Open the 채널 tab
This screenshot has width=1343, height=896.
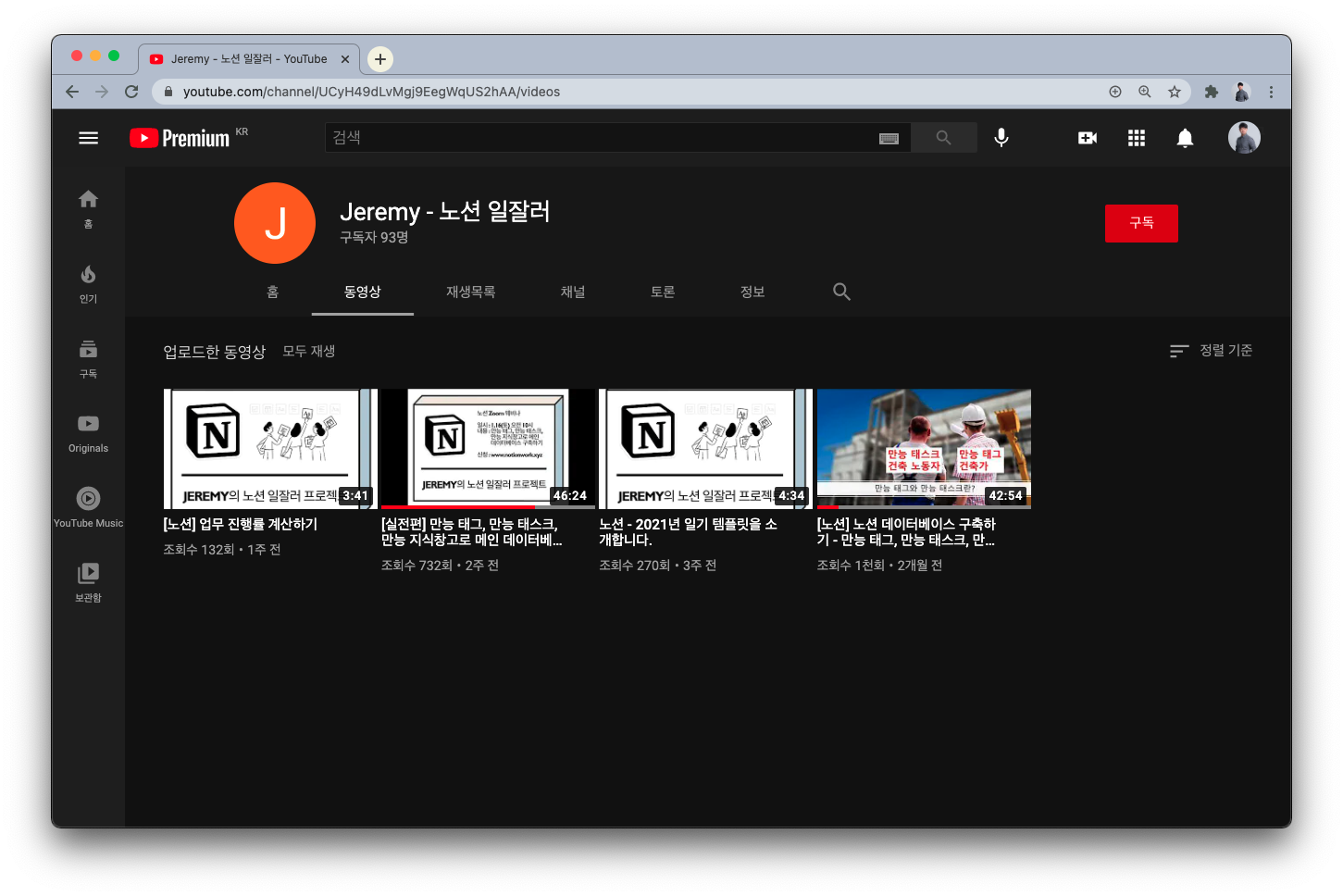click(572, 292)
